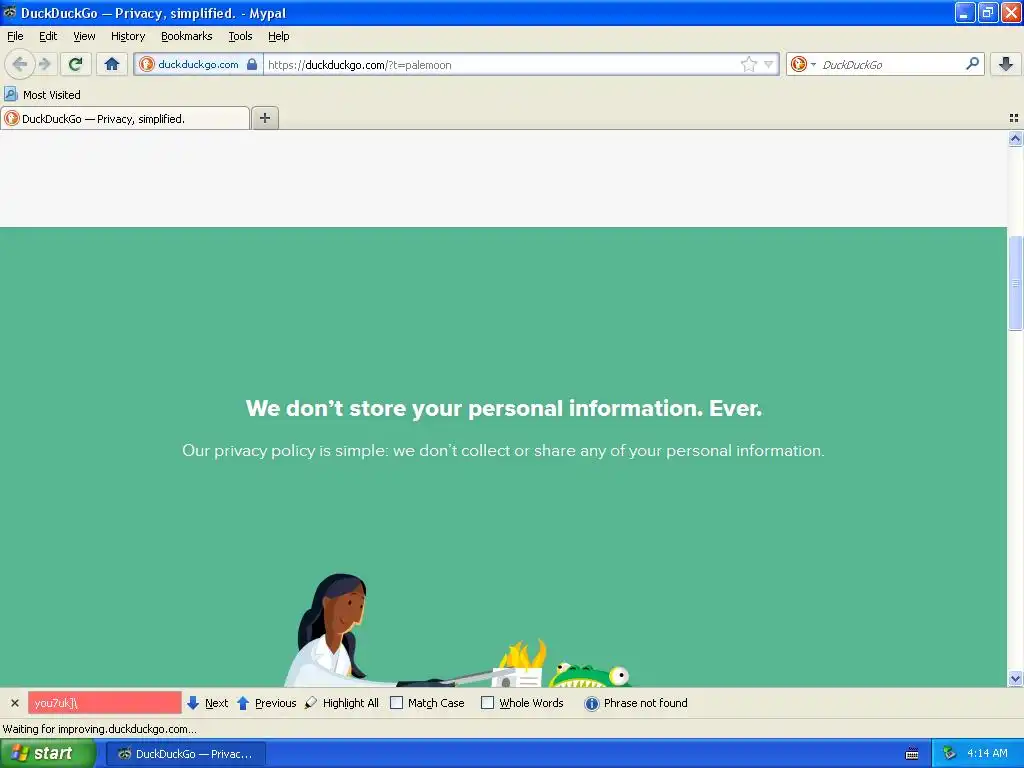The height and width of the screenshot is (768, 1024).
Task: Click the duckduckgo.com site identity label
Action: 198,64
